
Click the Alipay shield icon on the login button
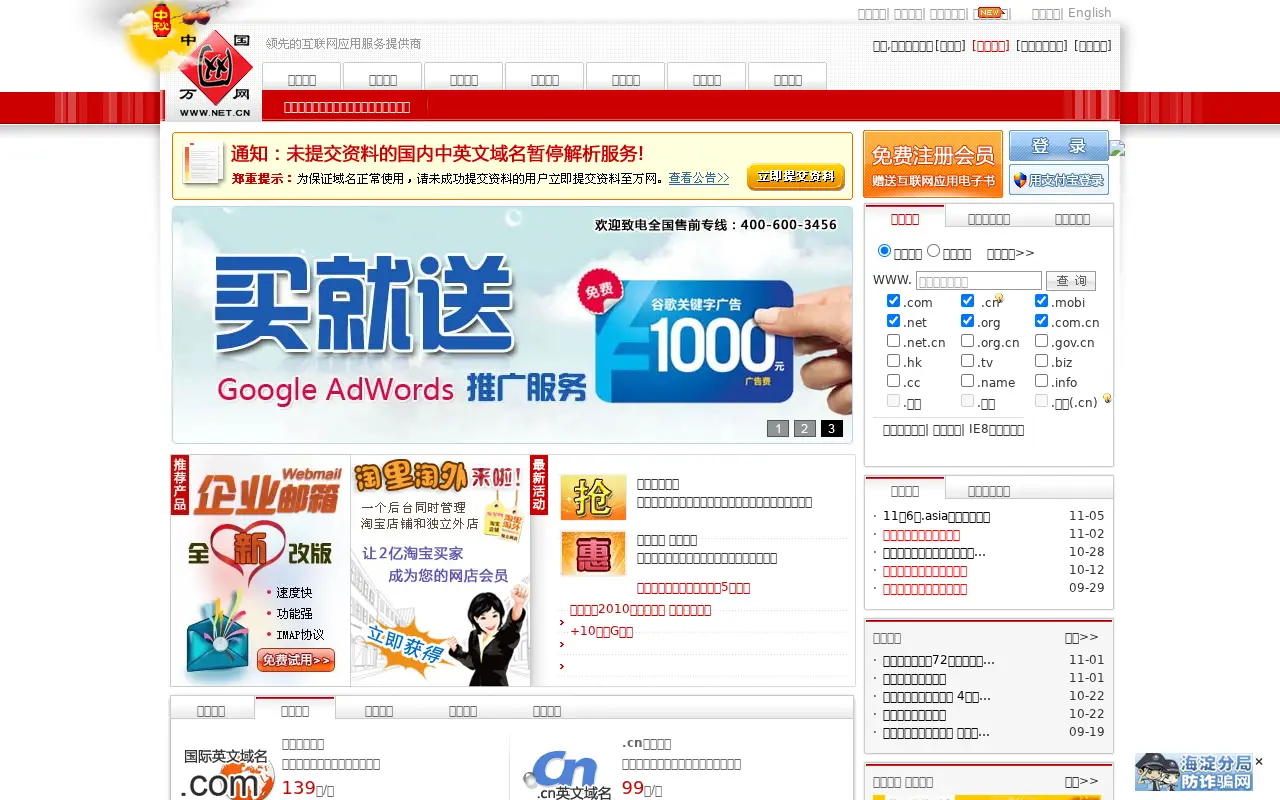click(1020, 180)
